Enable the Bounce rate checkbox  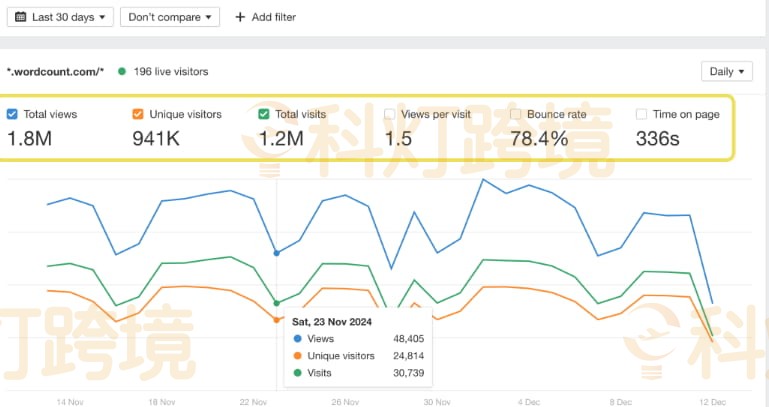coord(516,114)
